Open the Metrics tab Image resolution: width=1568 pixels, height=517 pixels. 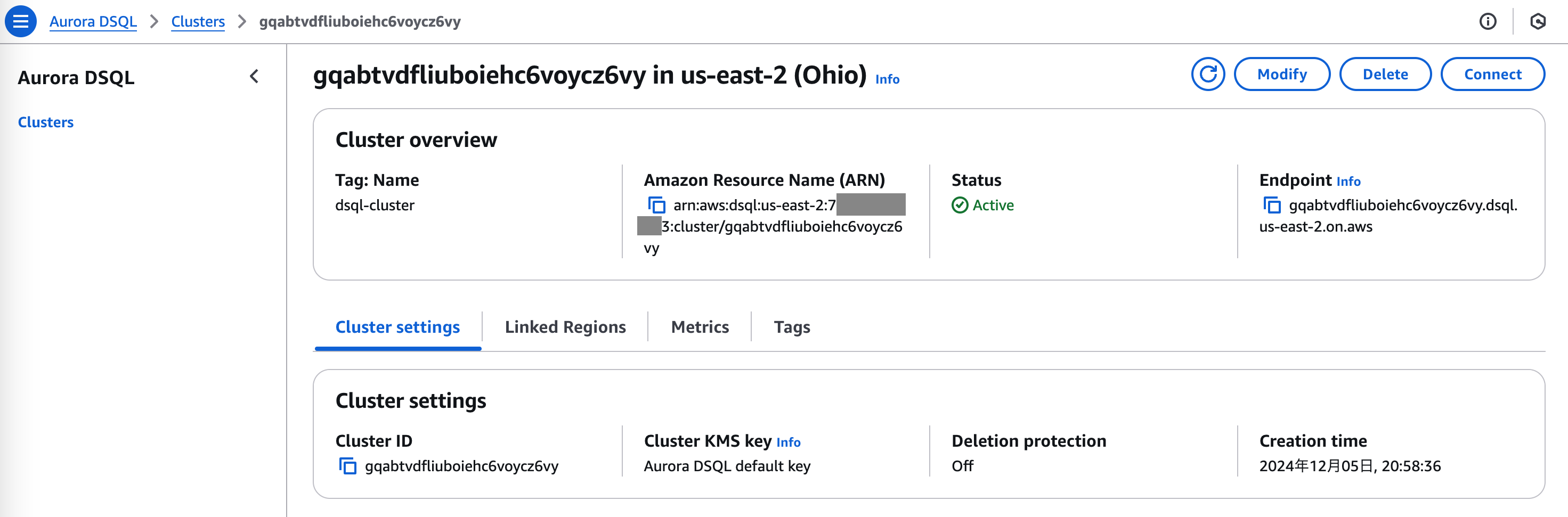tap(700, 327)
